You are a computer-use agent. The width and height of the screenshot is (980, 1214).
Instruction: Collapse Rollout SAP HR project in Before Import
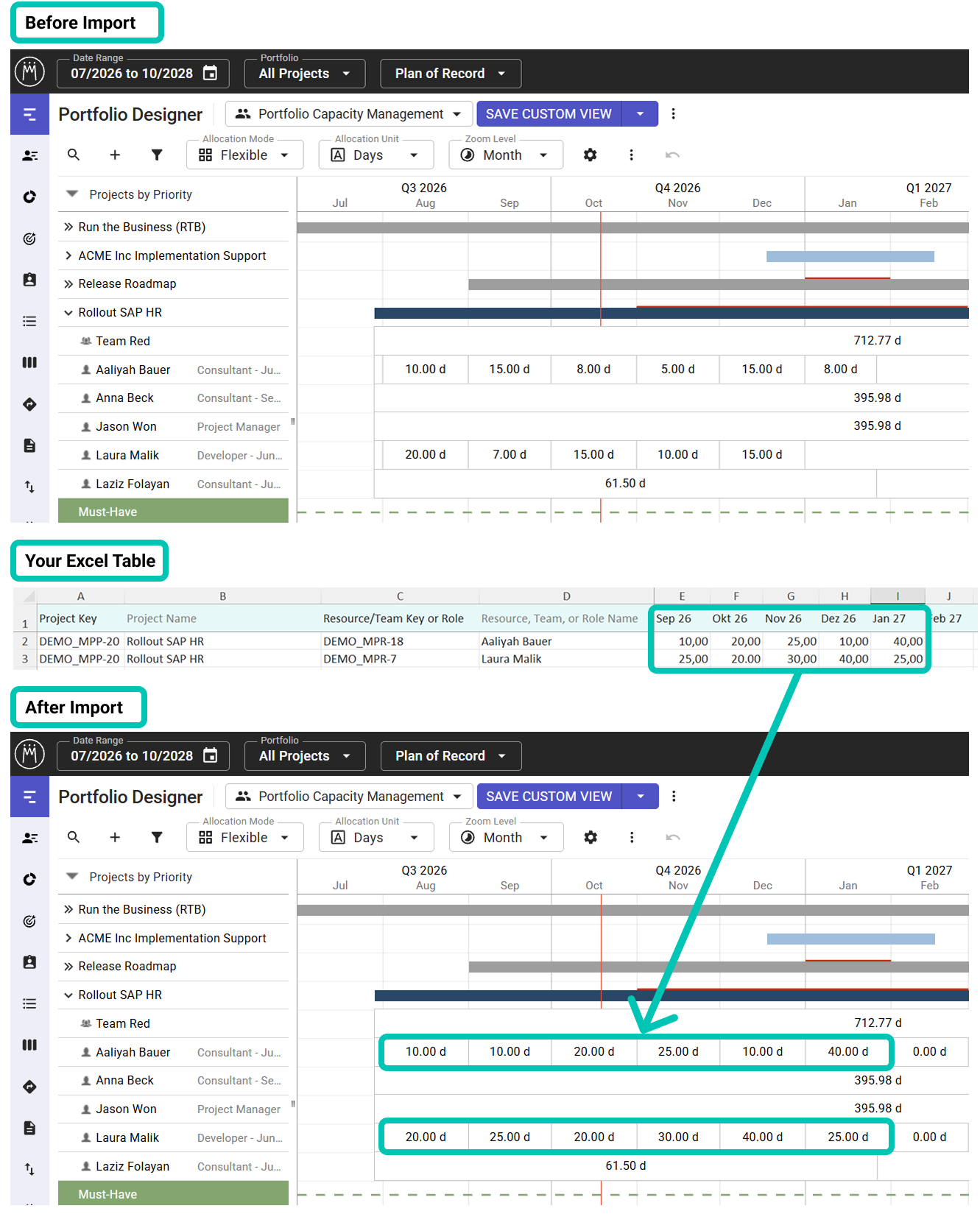click(68, 312)
